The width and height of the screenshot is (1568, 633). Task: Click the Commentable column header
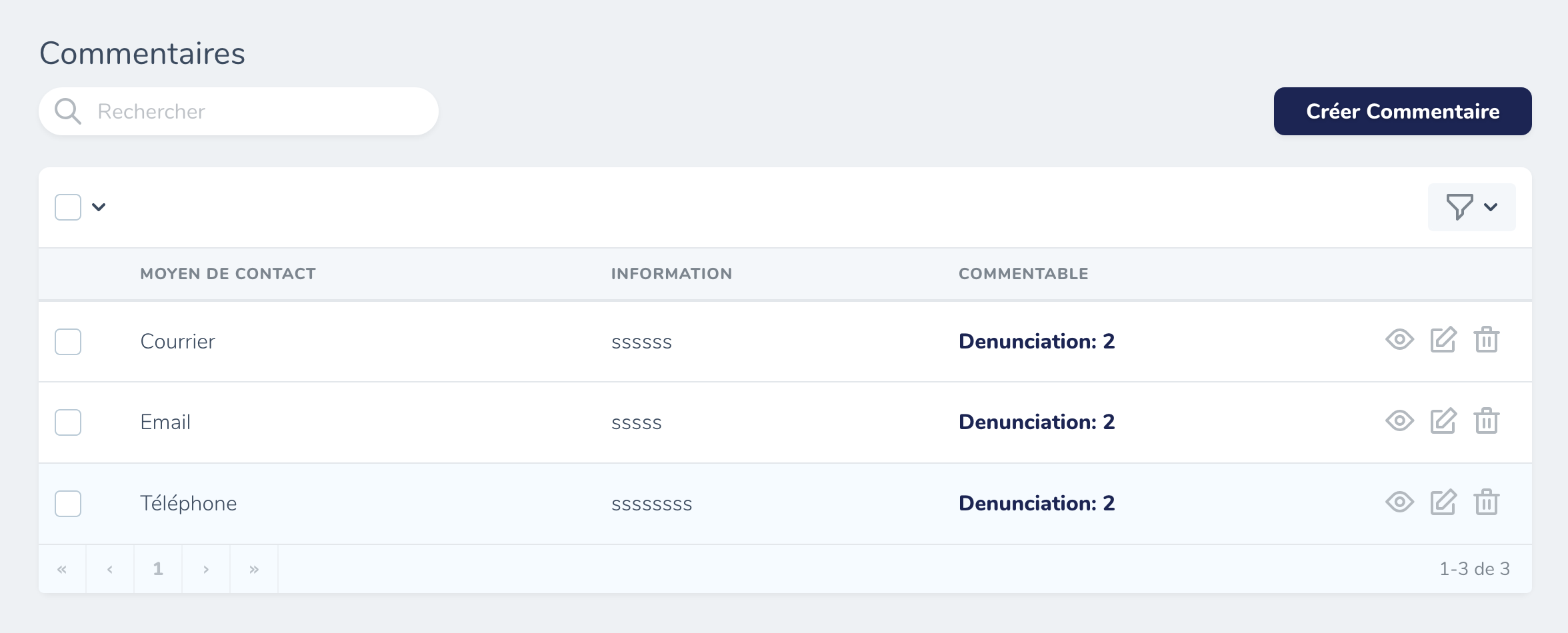pos(1023,273)
